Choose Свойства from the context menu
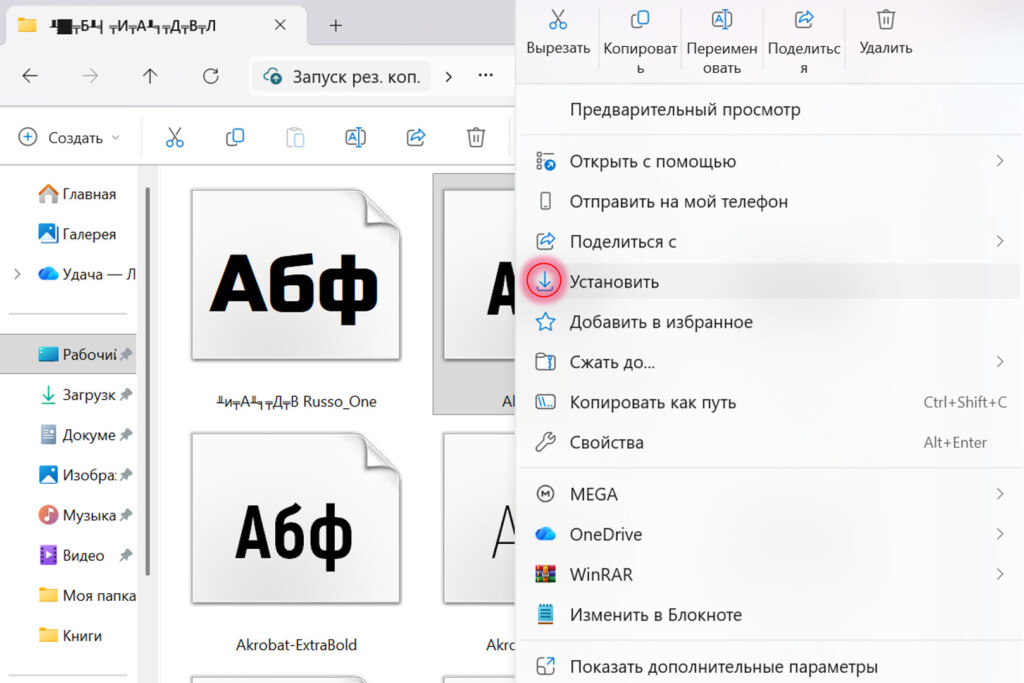 click(607, 442)
